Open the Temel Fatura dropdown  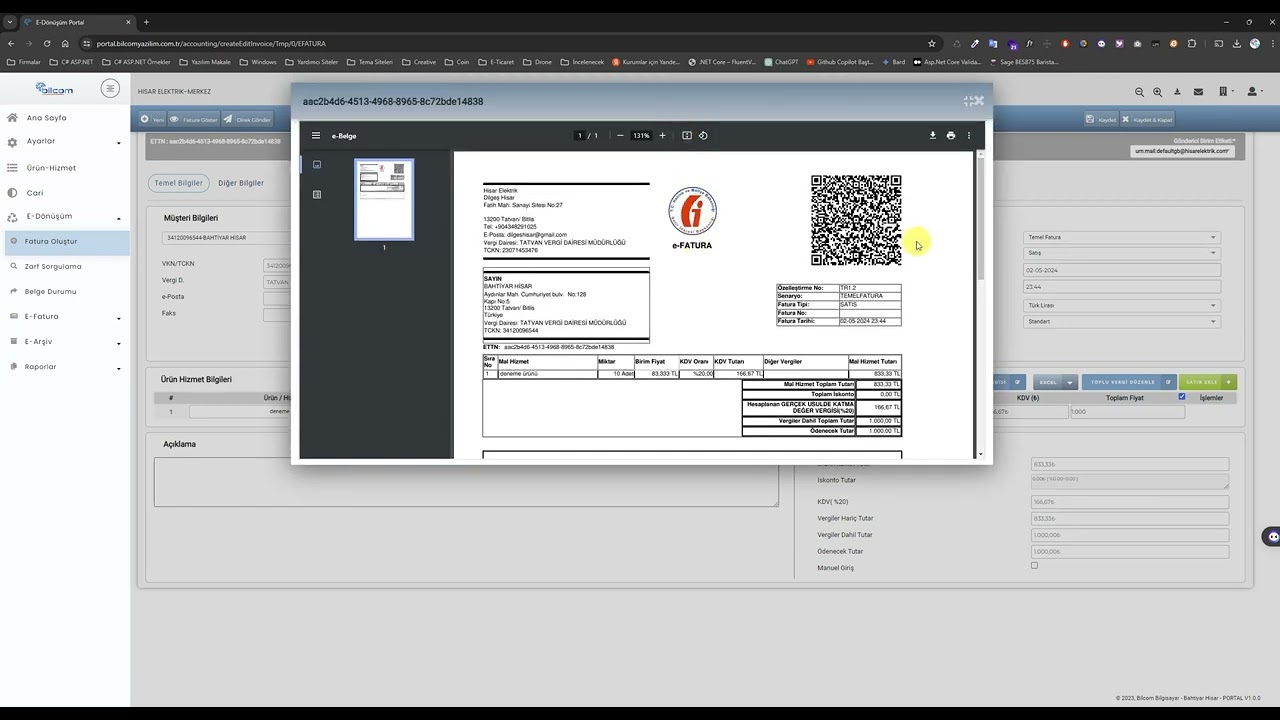(1122, 238)
